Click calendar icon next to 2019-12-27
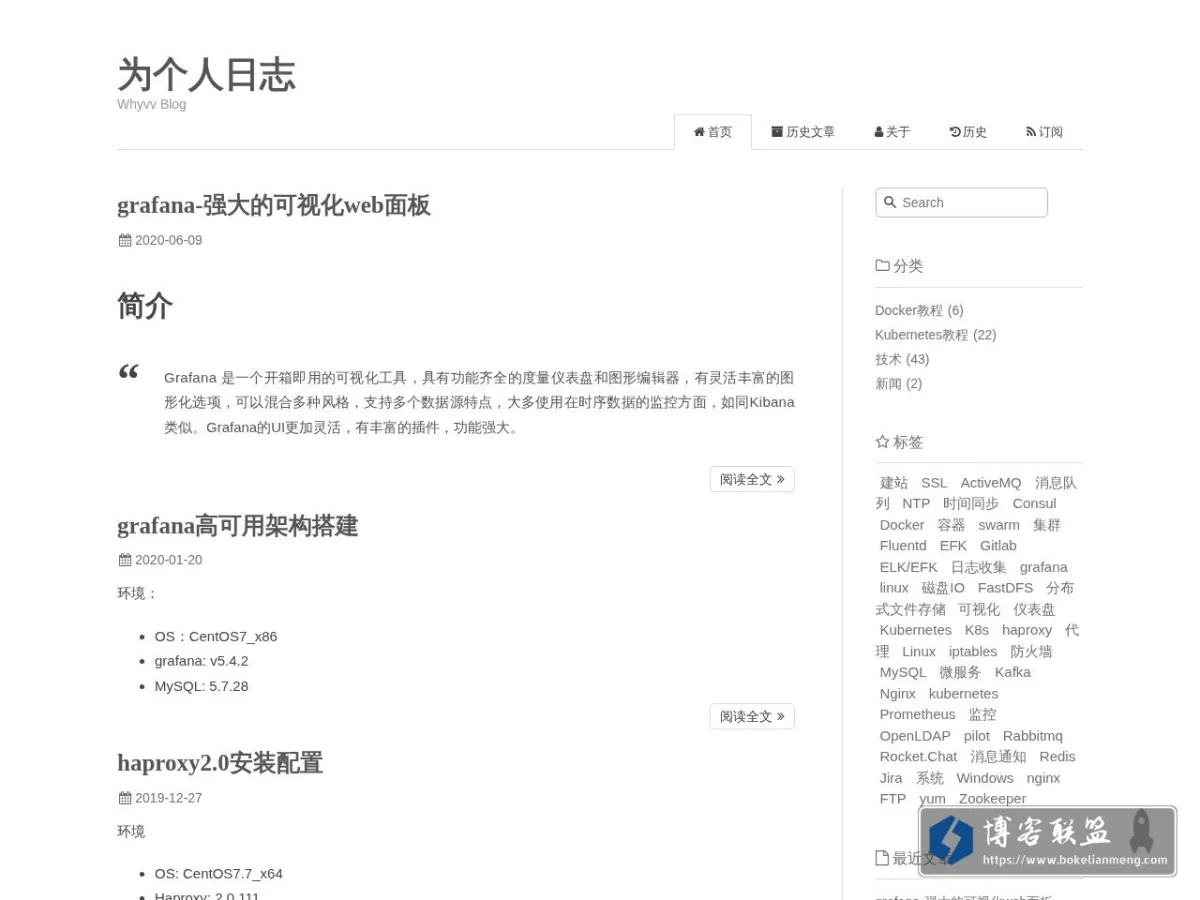The height and width of the screenshot is (900, 1200). click(124, 798)
